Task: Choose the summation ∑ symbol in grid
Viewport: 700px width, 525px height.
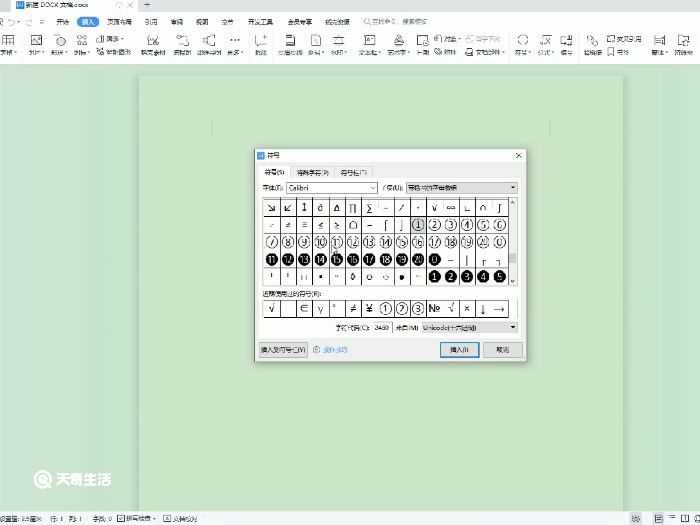Action: [x=369, y=208]
